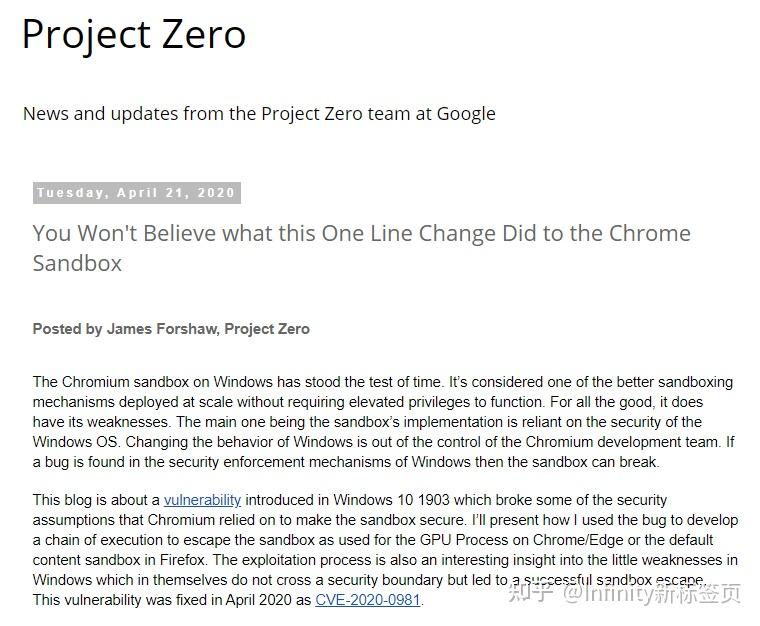Open the "vulnerability" hyperlink
Image resolution: width=760 pixels, height=626 pixels.
coord(202,500)
